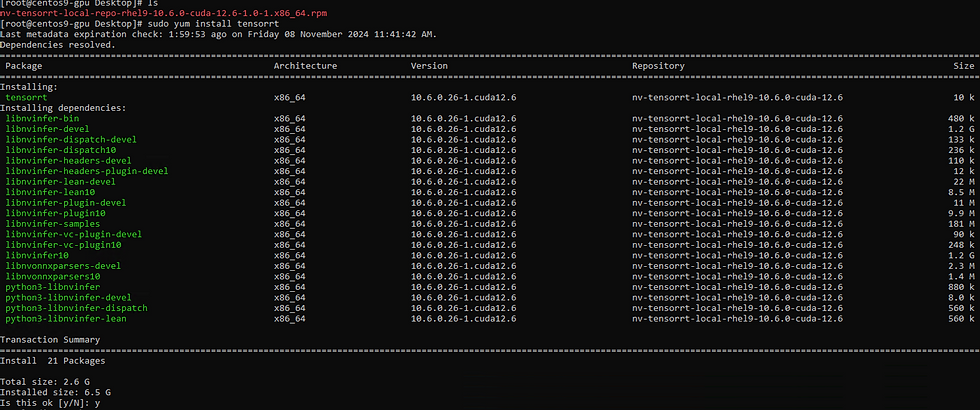Click the 'libnvonnxparsers-devel' package name

click(x=63, y=266)
